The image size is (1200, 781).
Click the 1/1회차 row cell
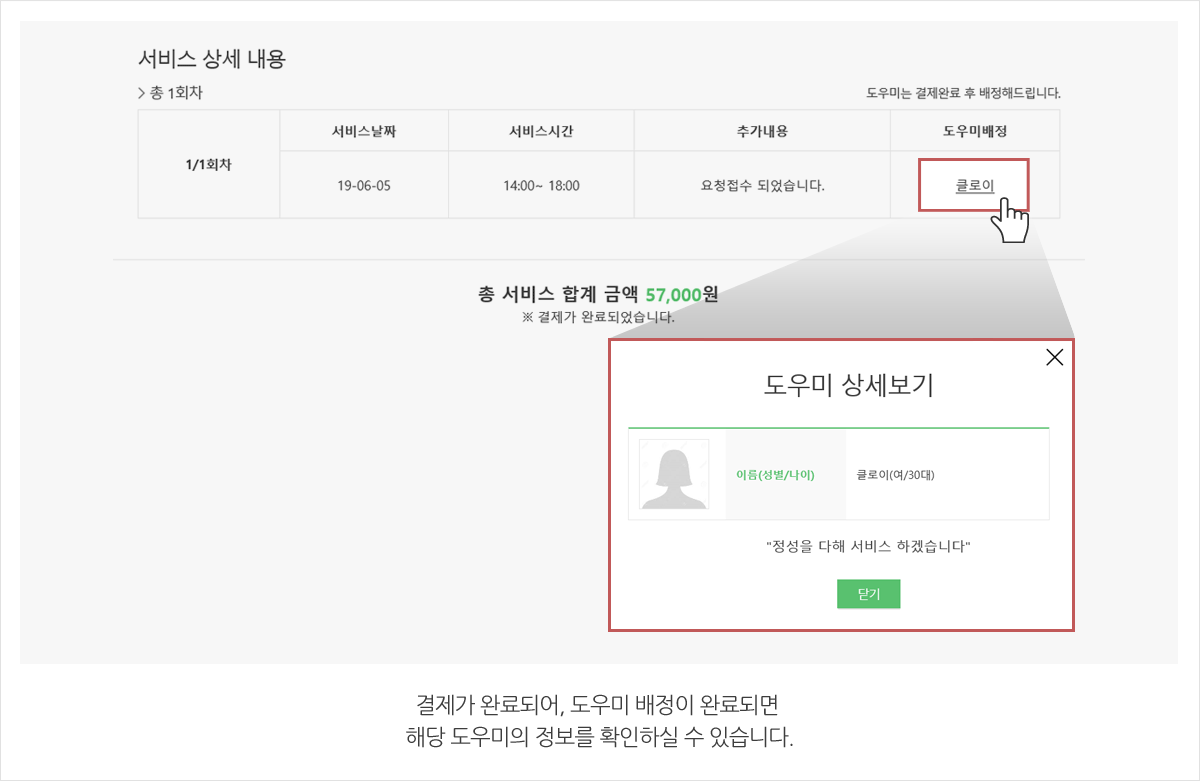coord(208,164)
